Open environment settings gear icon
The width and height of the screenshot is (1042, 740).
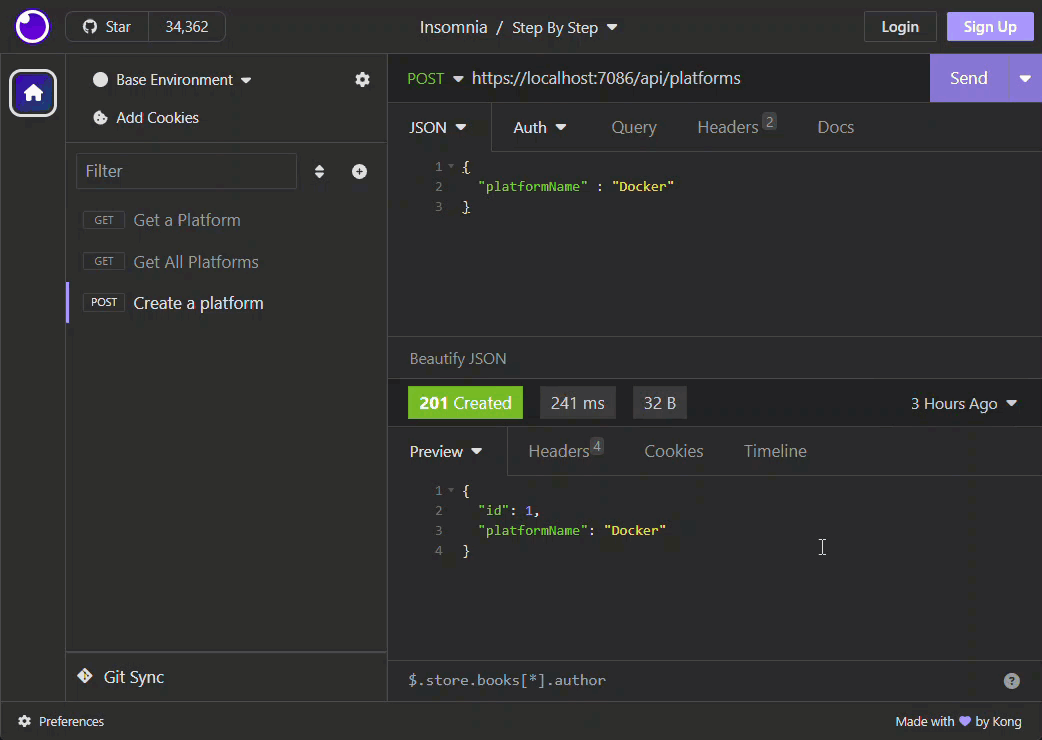coord(362,80)
